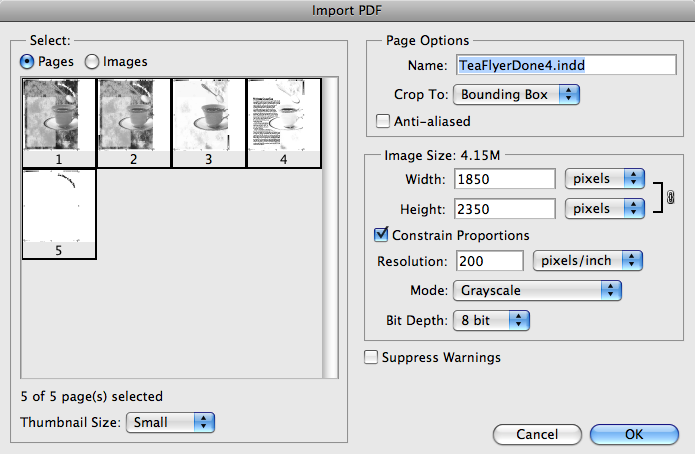Click the '5 of 5 page(s) selected' text
Viewport: 695px width, 454px height.
[92, 396]
